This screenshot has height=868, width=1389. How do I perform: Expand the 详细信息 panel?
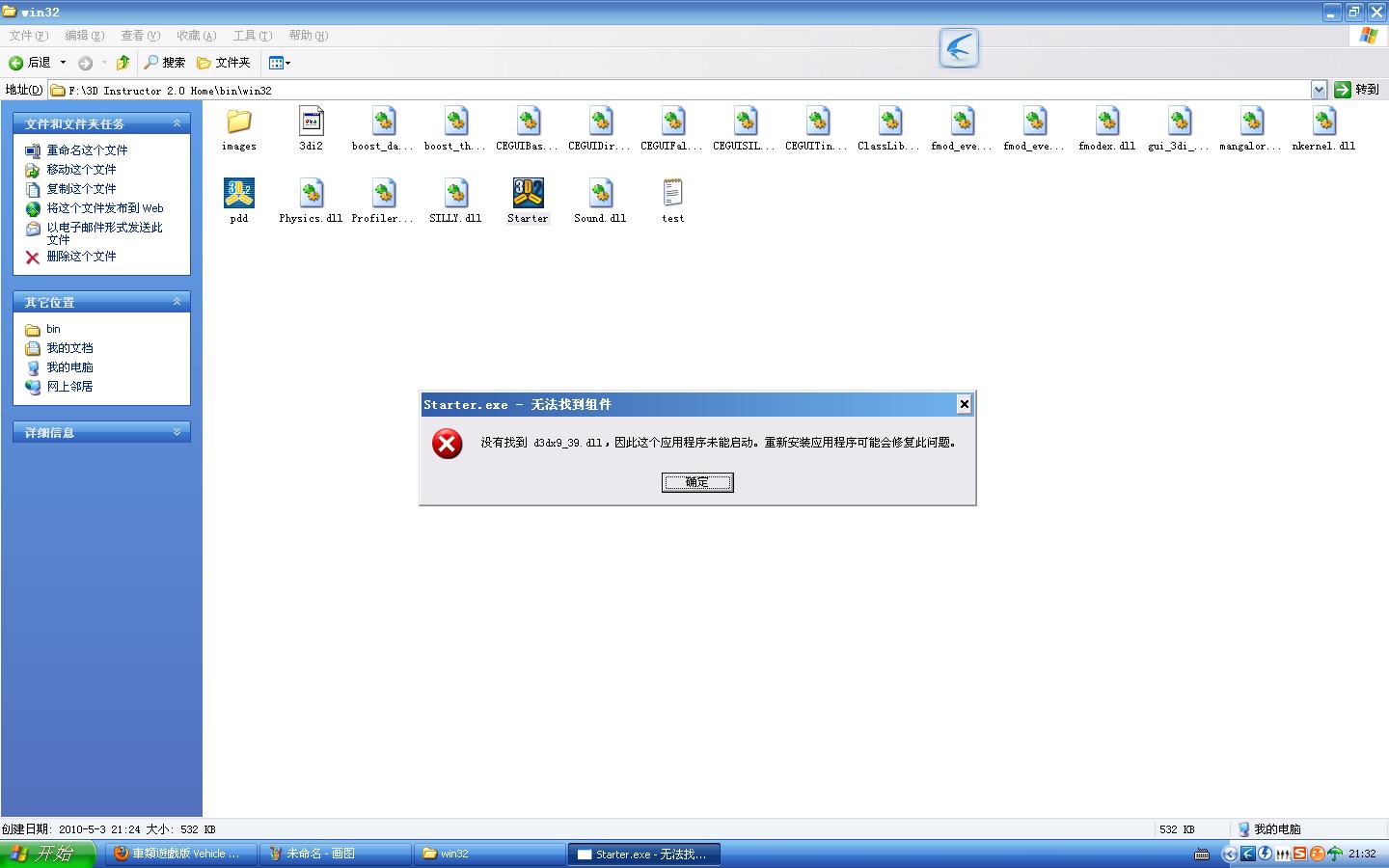coord(177,432)
